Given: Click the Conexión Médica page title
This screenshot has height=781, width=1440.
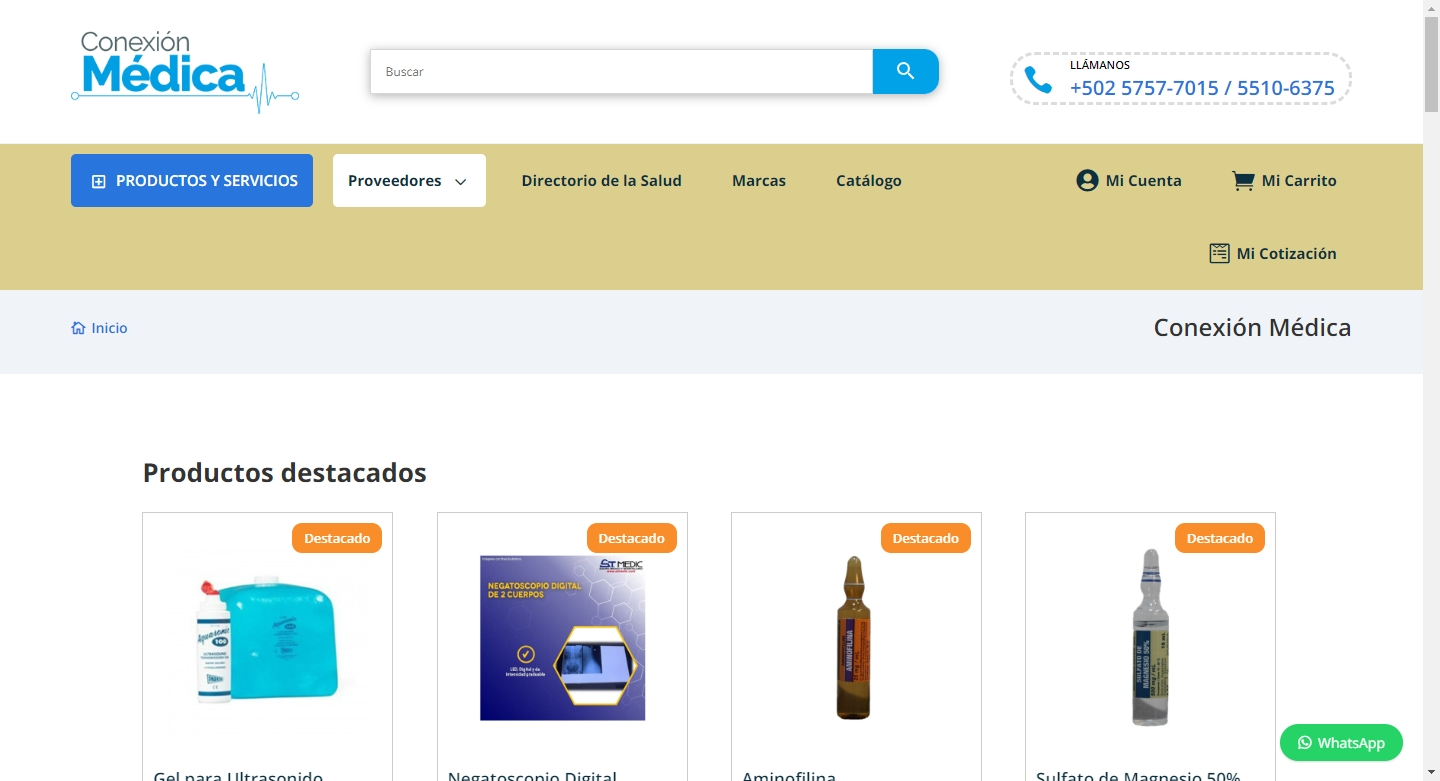Looking at the screenshot, I should pos(1252,328).
